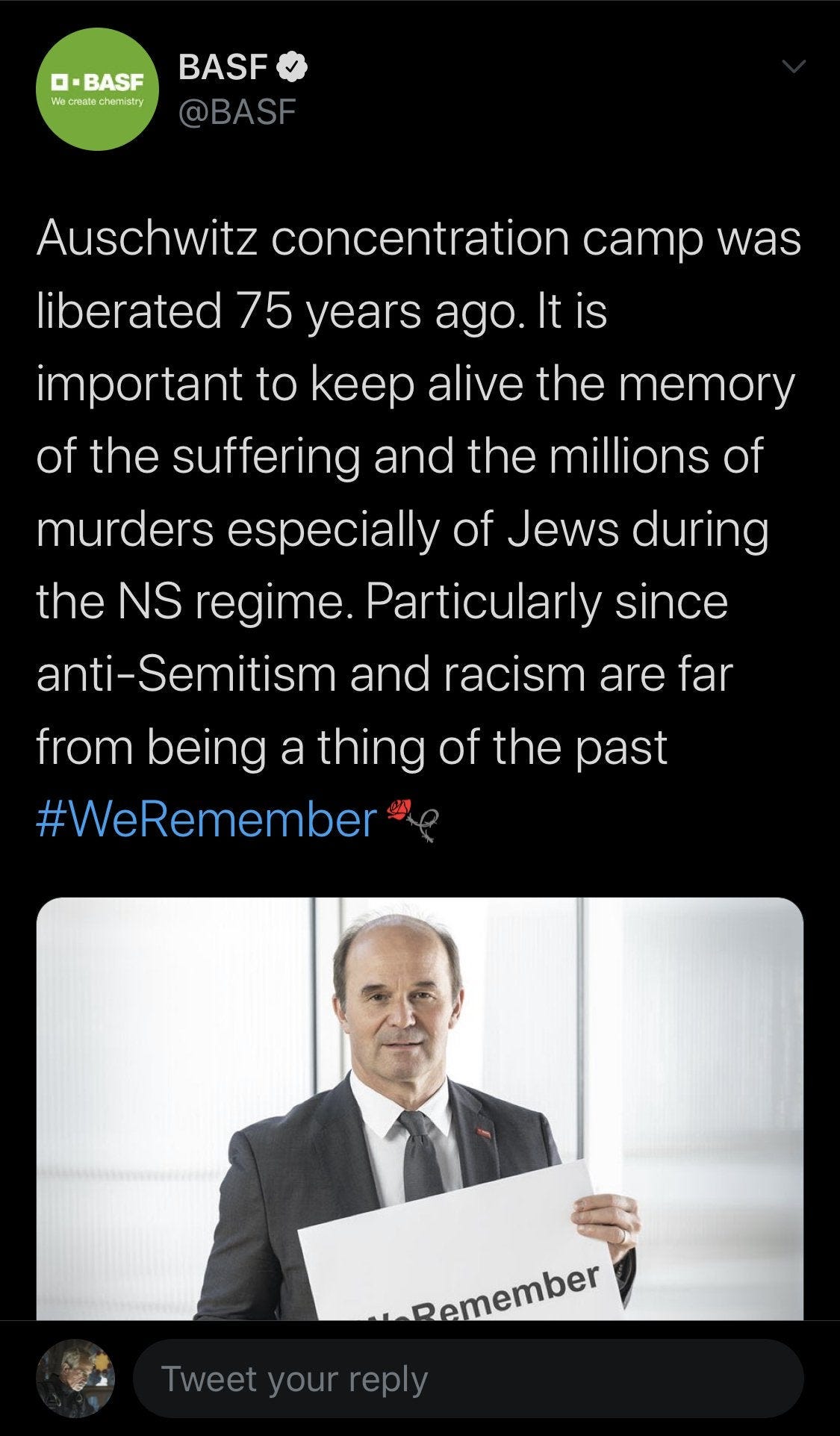
Task: Expand the tweet options chevron
Action: pos(793,67)
